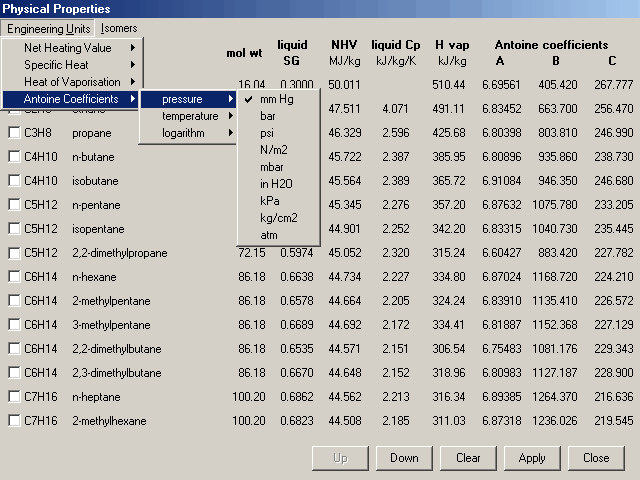This screenshot has width=640, height=480.
Task: Select checked mm Hg unit option
Action: 276,99
